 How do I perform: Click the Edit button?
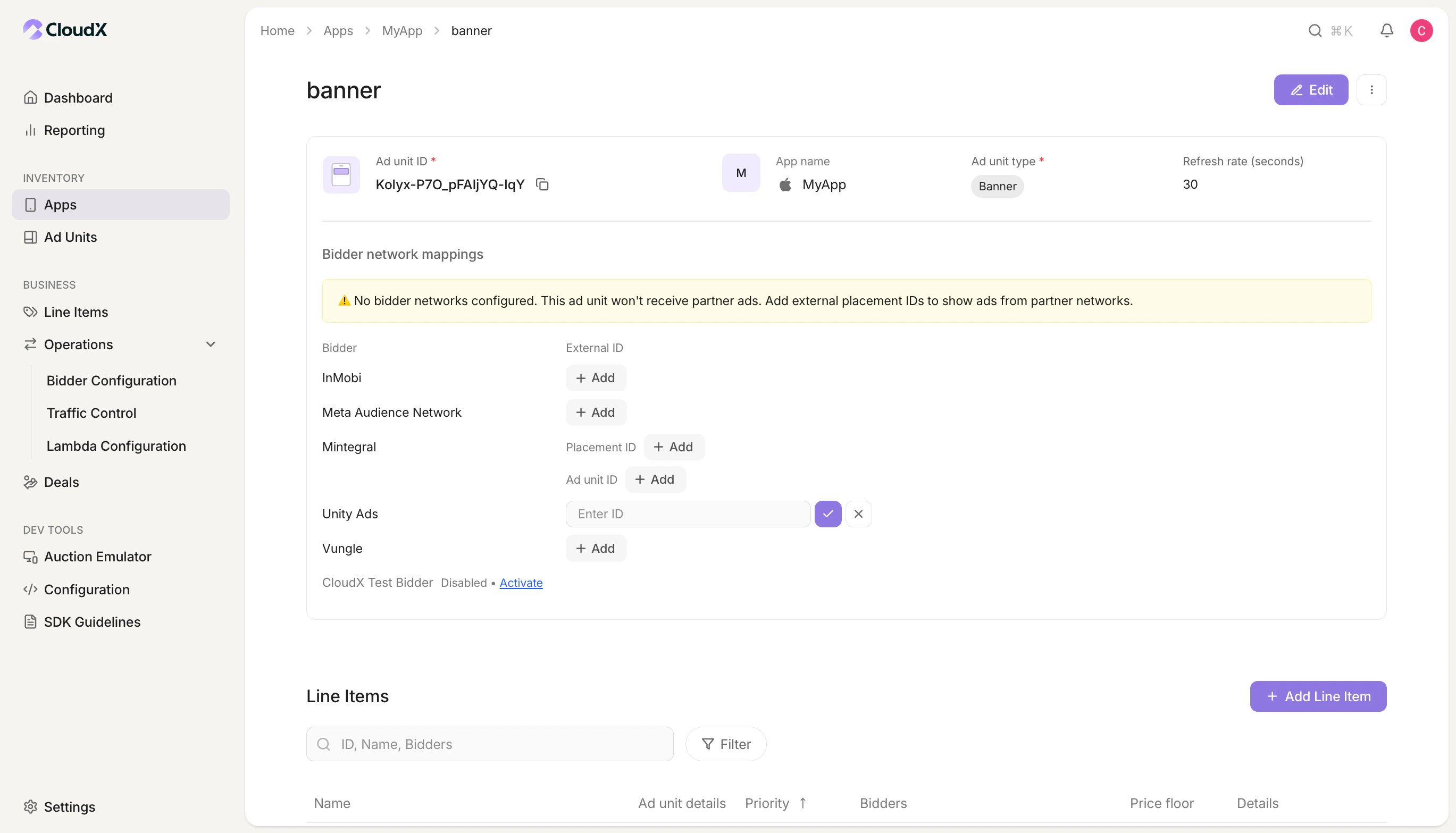coord(1311,89)
